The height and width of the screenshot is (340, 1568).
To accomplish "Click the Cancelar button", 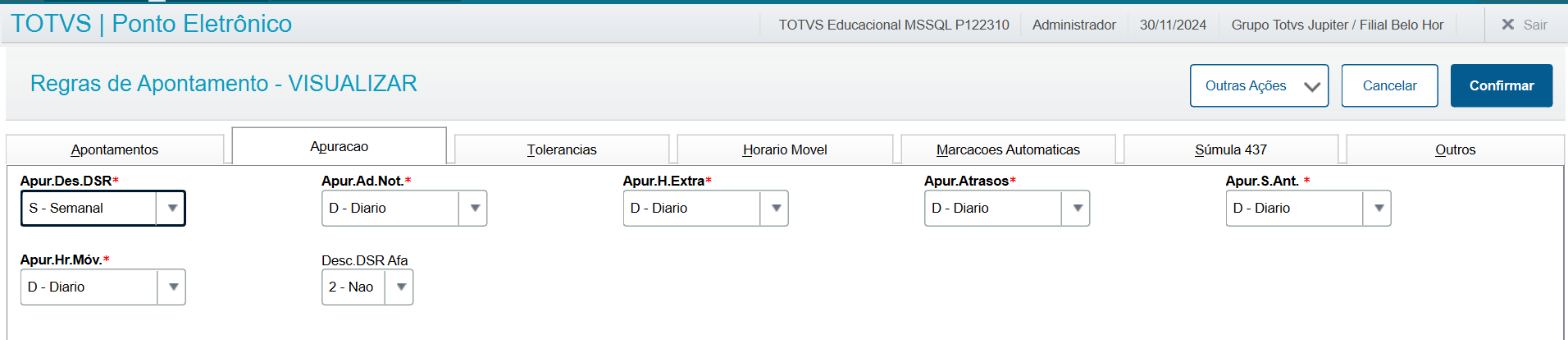I will pos(1389,85).
